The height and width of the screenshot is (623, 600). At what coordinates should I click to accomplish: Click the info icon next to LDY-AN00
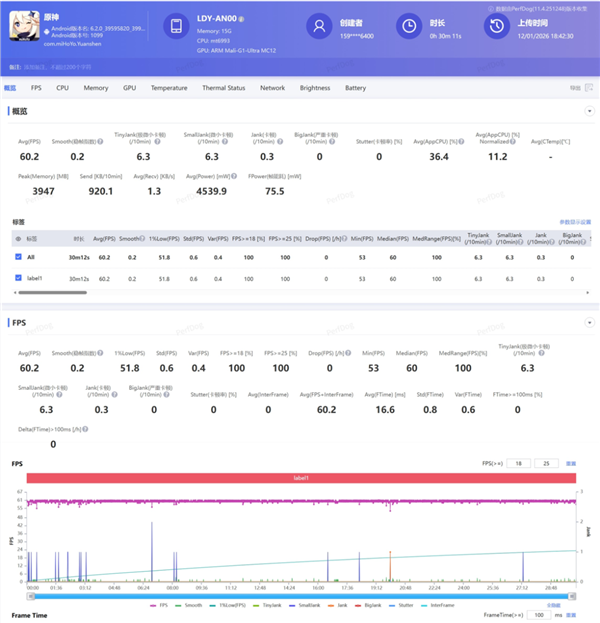click(x=241, y=19)
